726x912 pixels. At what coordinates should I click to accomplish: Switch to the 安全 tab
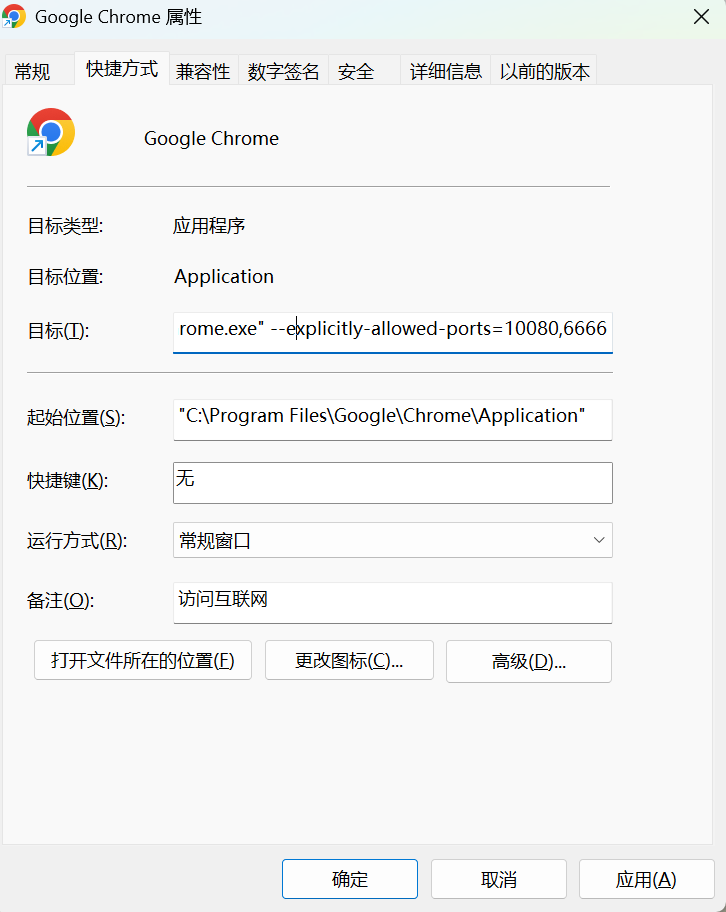tap(356, 71)
